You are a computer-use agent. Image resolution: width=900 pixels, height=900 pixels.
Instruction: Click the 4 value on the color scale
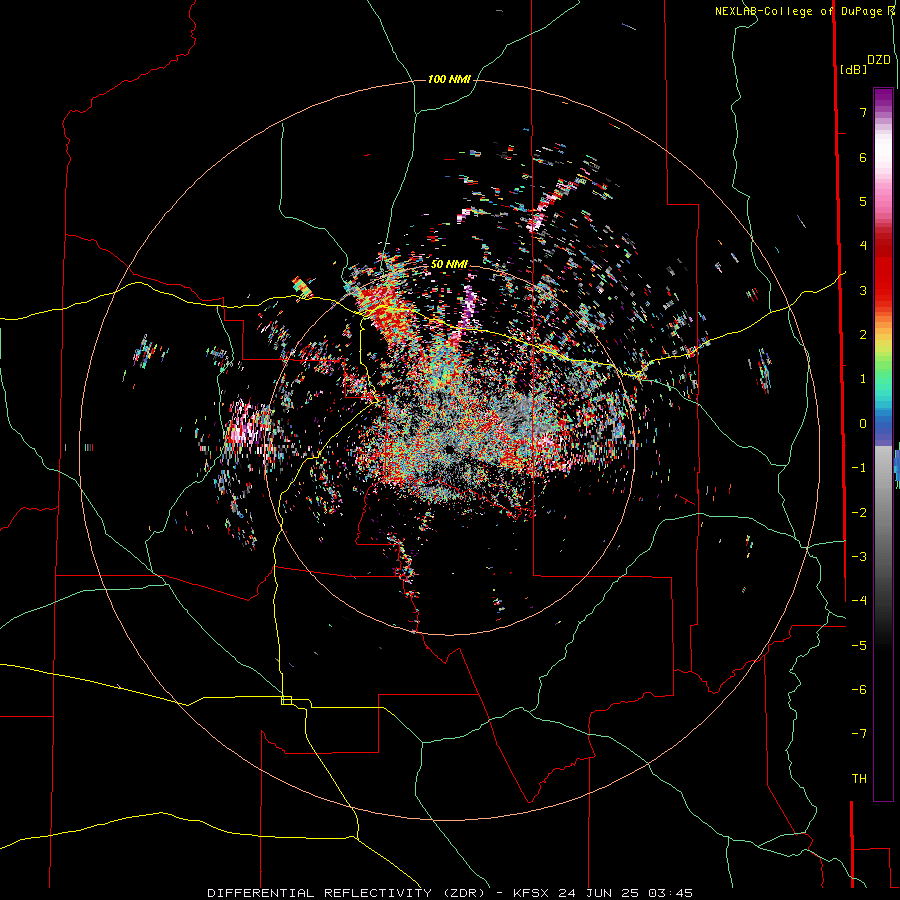click(863, 246)
